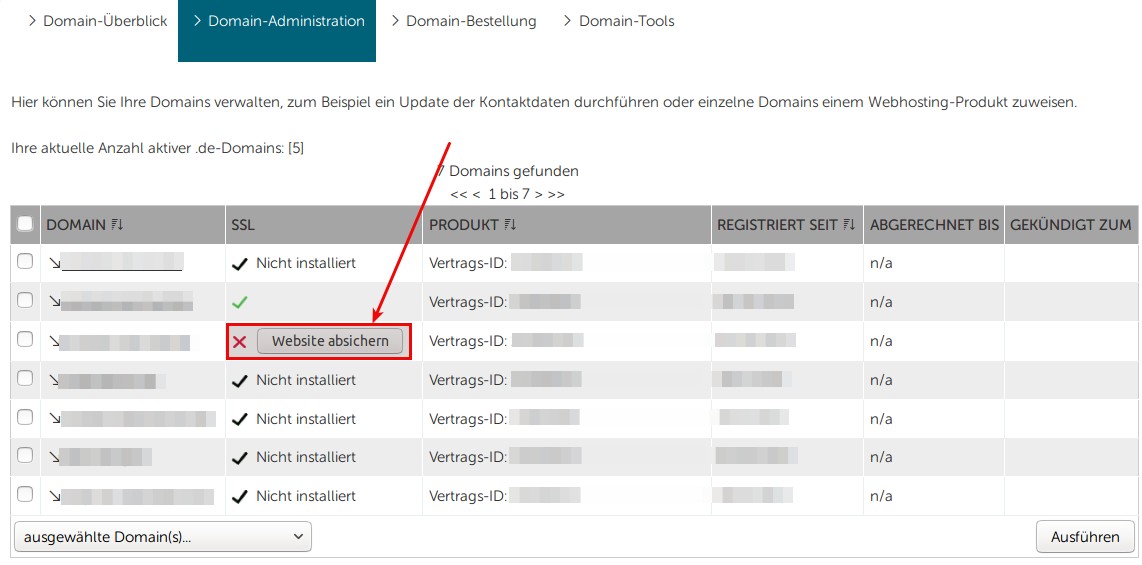Jump to last page with >> link
Viewport: 1142px width, 565px height.
click(x=556, y=195)
